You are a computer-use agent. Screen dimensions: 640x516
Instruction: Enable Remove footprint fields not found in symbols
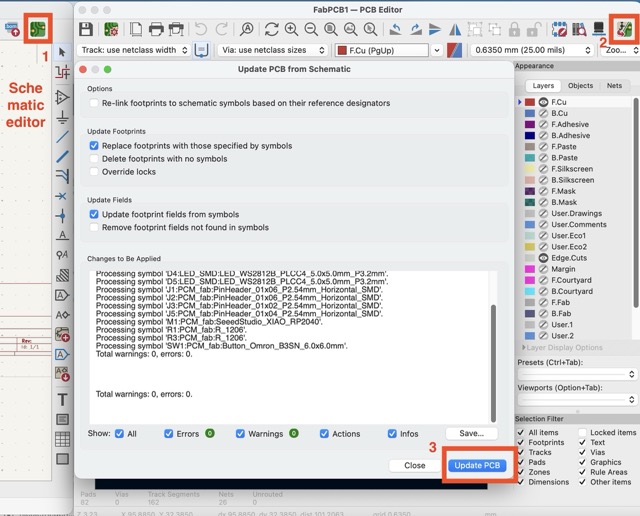[x=94, y=227]
